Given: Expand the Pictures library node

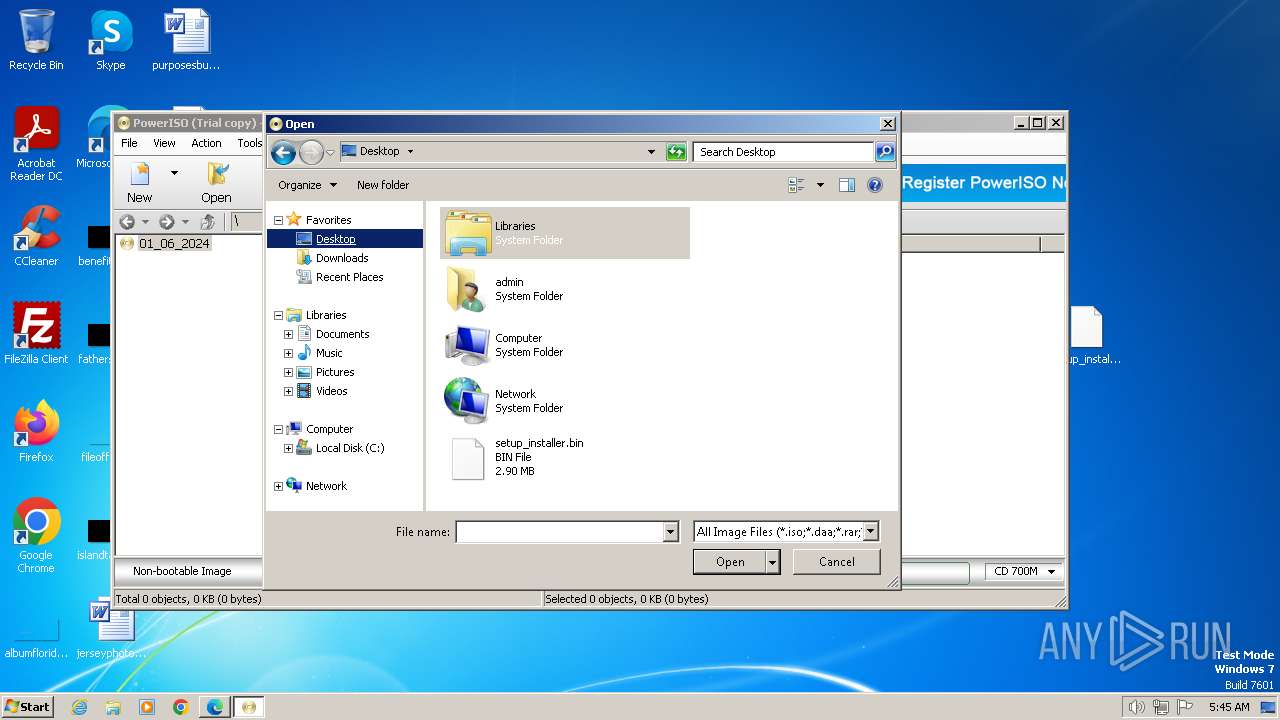Looking at the screenshot, I should tap(288, 372).
